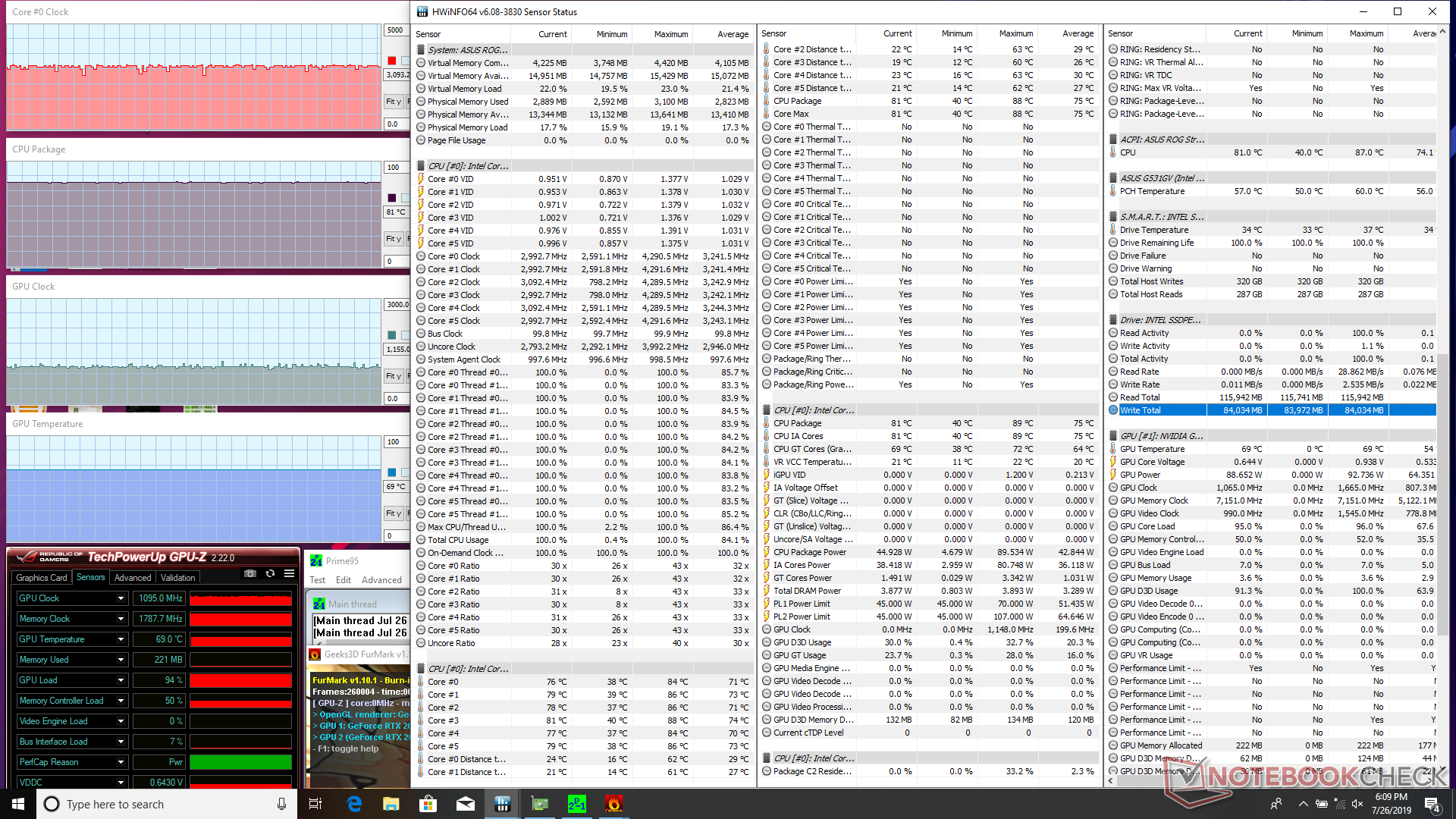Viewport: 1456px width, 819px height.
Task: Open File Explorer from the taskbar
Action: [391, 804]
